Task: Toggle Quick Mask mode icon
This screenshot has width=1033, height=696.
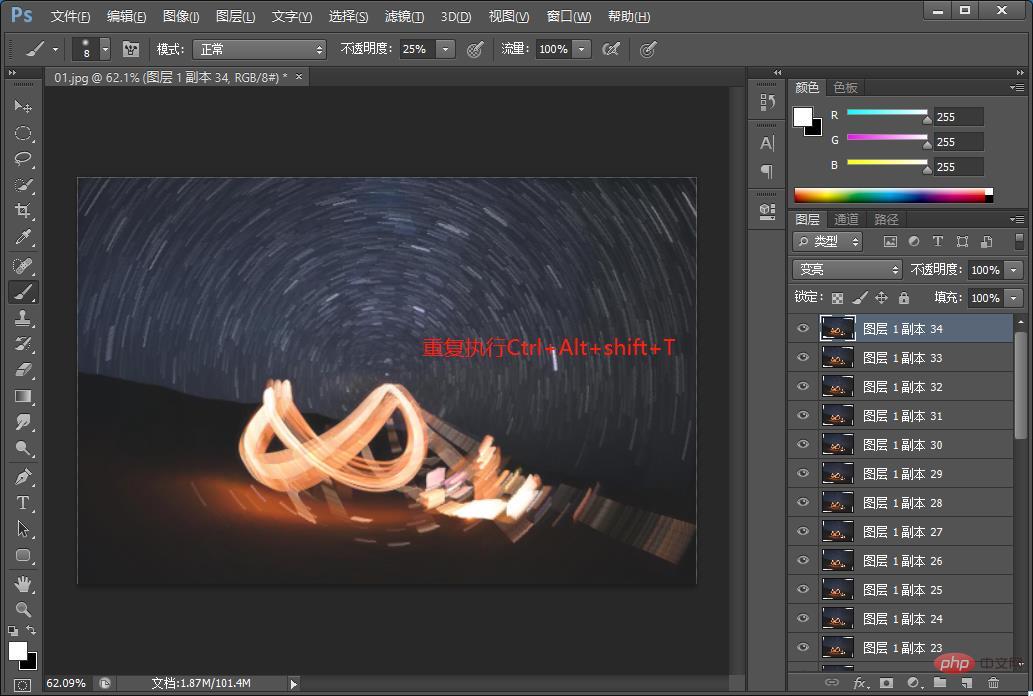Action: click(22, 685)
